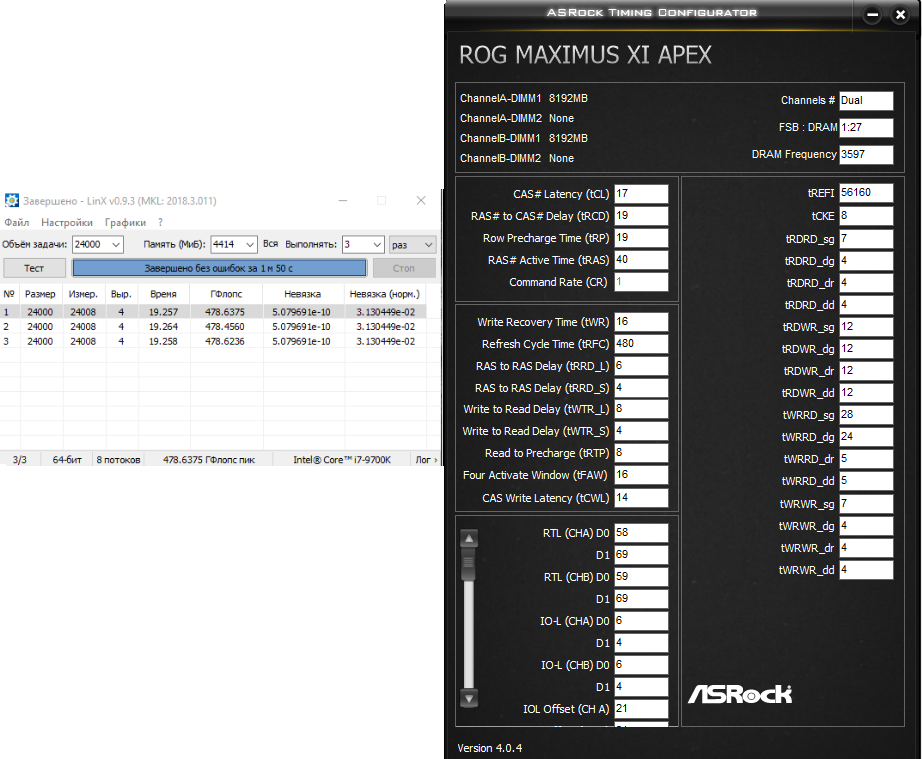Click the RAS# Active Time (tRAS) field
Viewport: 922px width, 759px height.
[x=641, y=260]
